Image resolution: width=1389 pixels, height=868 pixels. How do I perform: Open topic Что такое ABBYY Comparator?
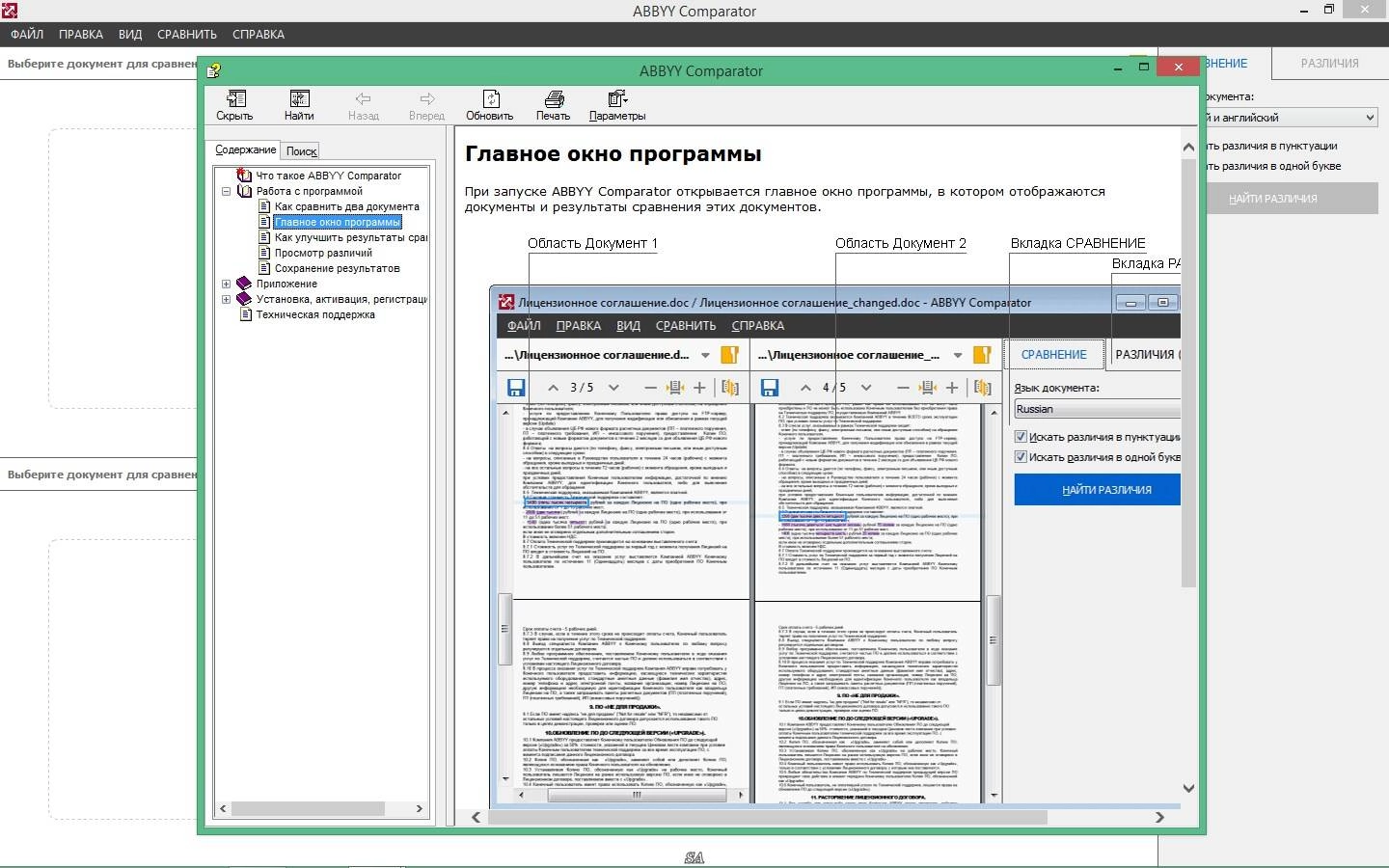click(328, 176)
